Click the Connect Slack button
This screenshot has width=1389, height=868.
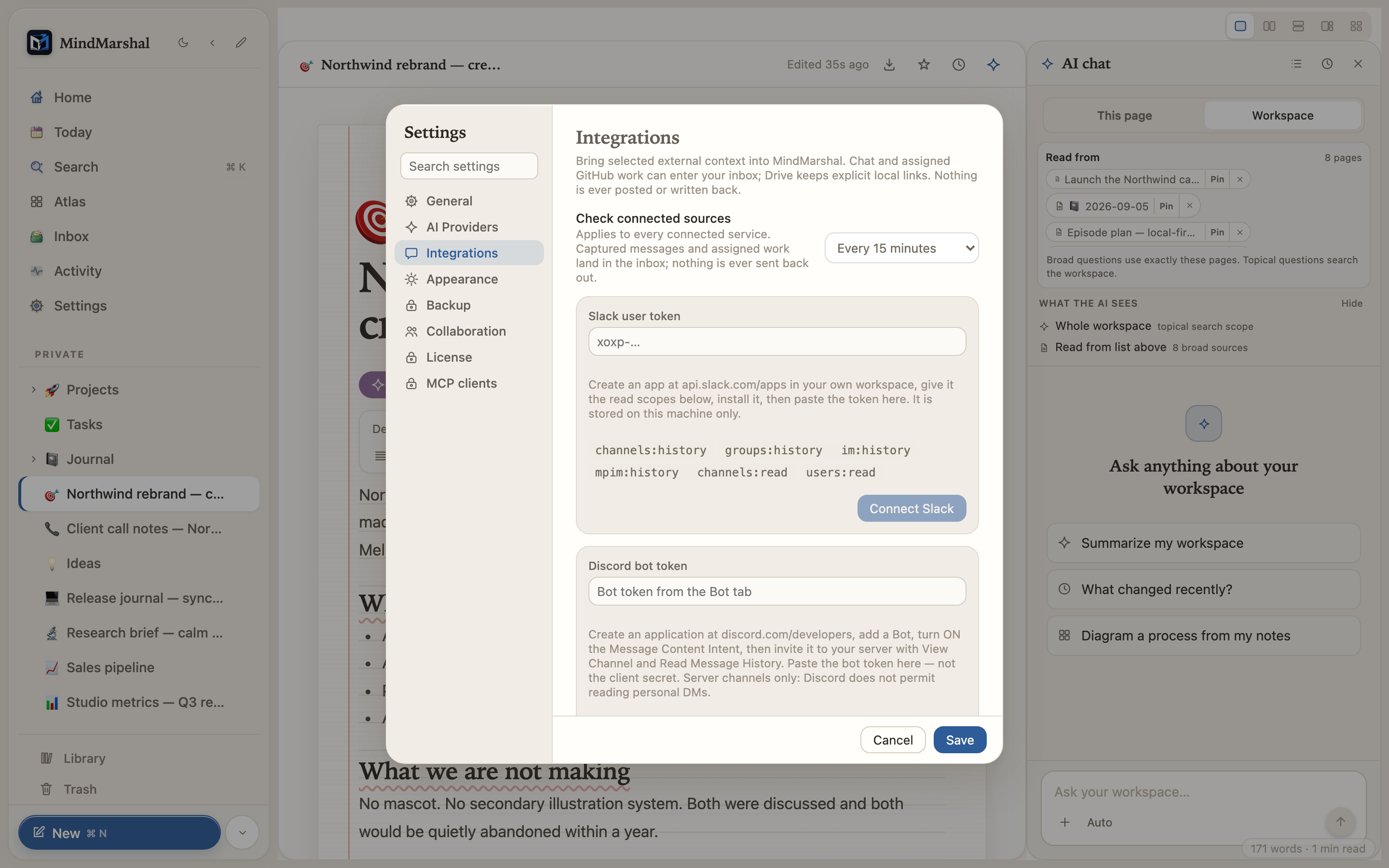coord(912,509)
